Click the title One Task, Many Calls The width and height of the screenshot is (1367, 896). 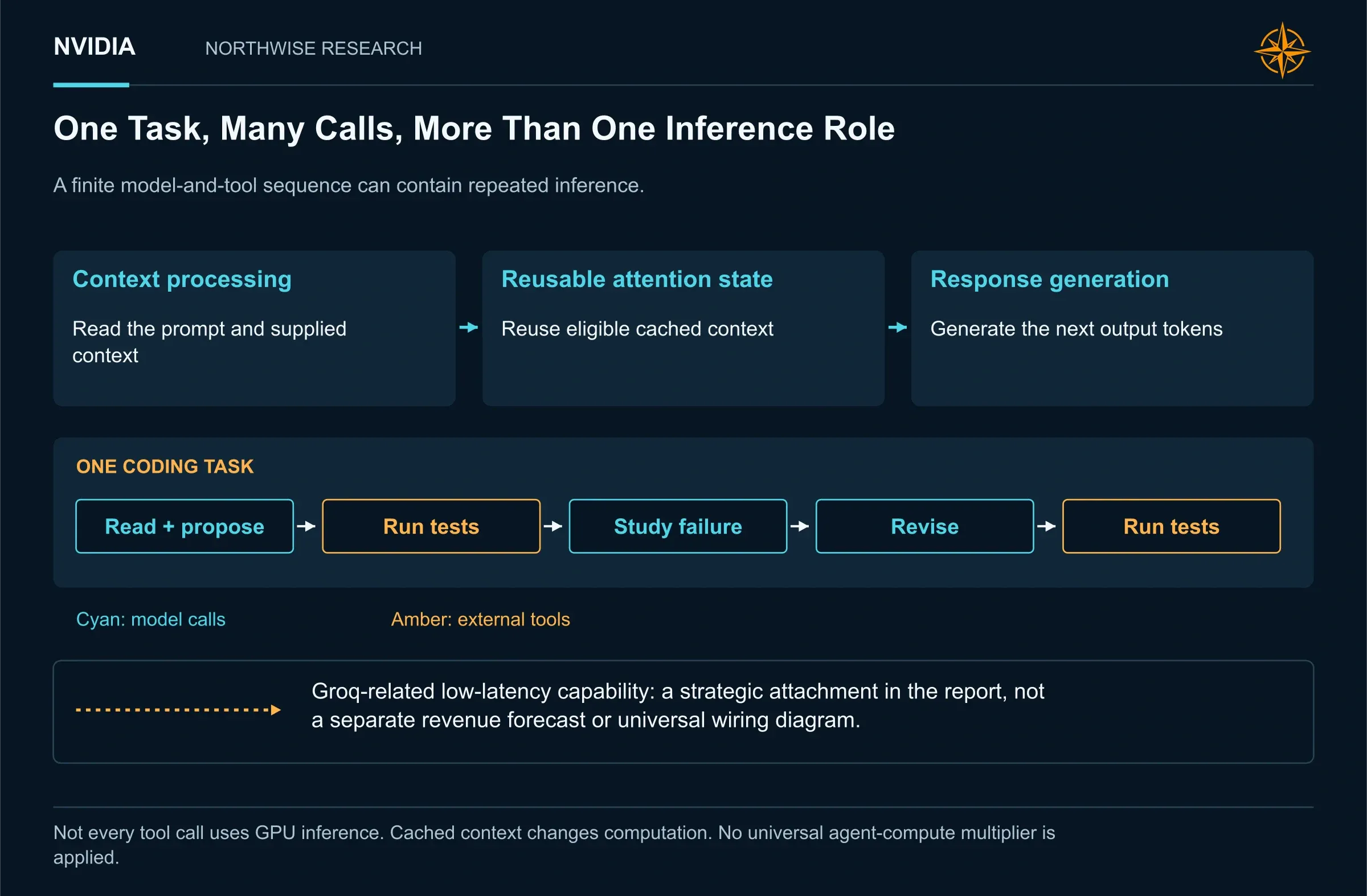pyautogui.click(x=474, y=128)
